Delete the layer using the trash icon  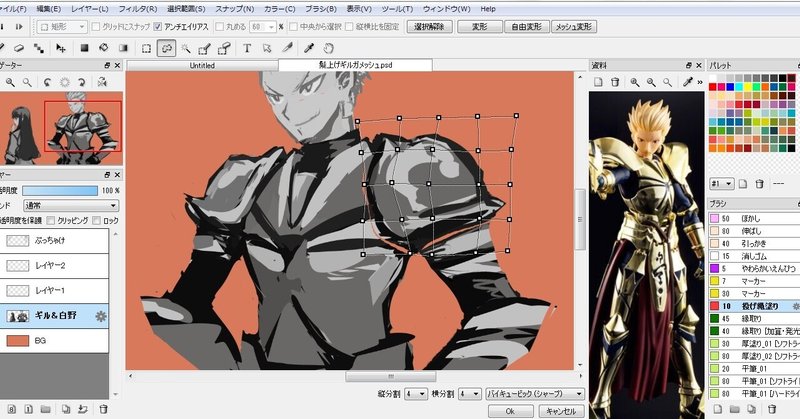pyautogui.click(x=103, y=409)
